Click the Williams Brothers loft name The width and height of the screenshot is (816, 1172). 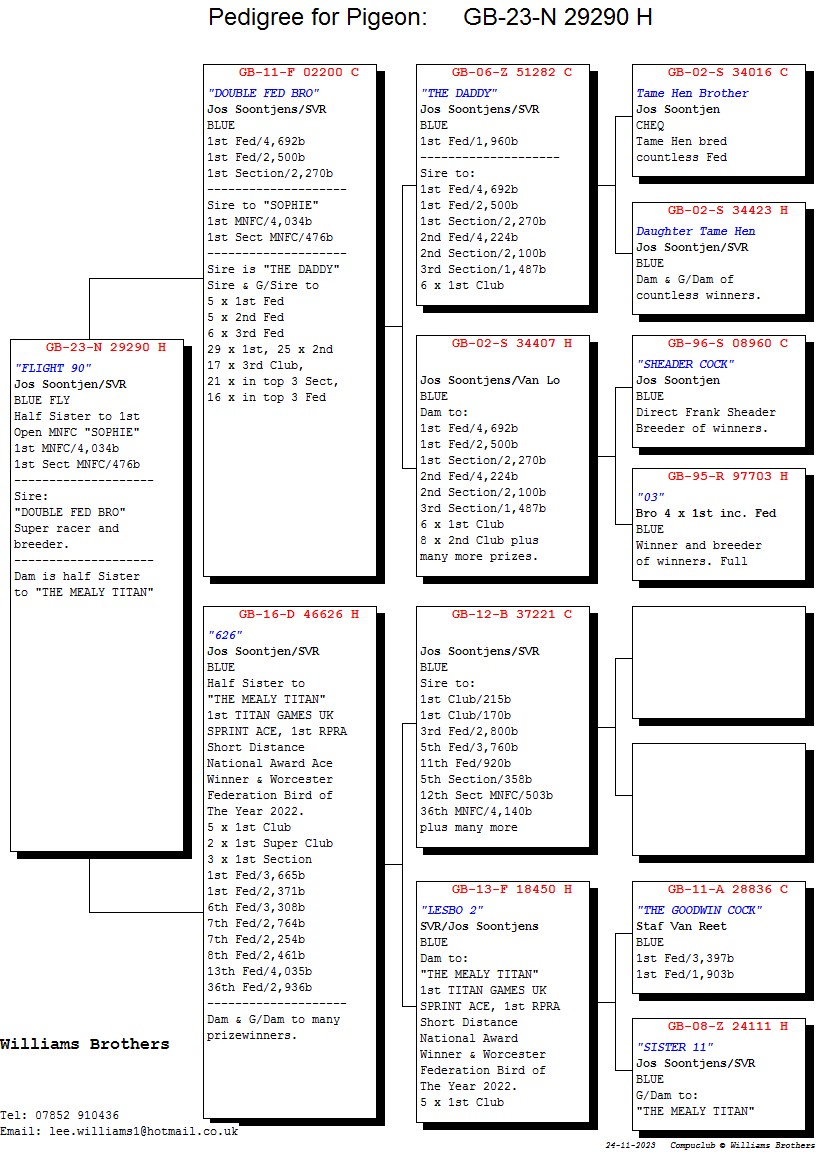pos(85,1044)
